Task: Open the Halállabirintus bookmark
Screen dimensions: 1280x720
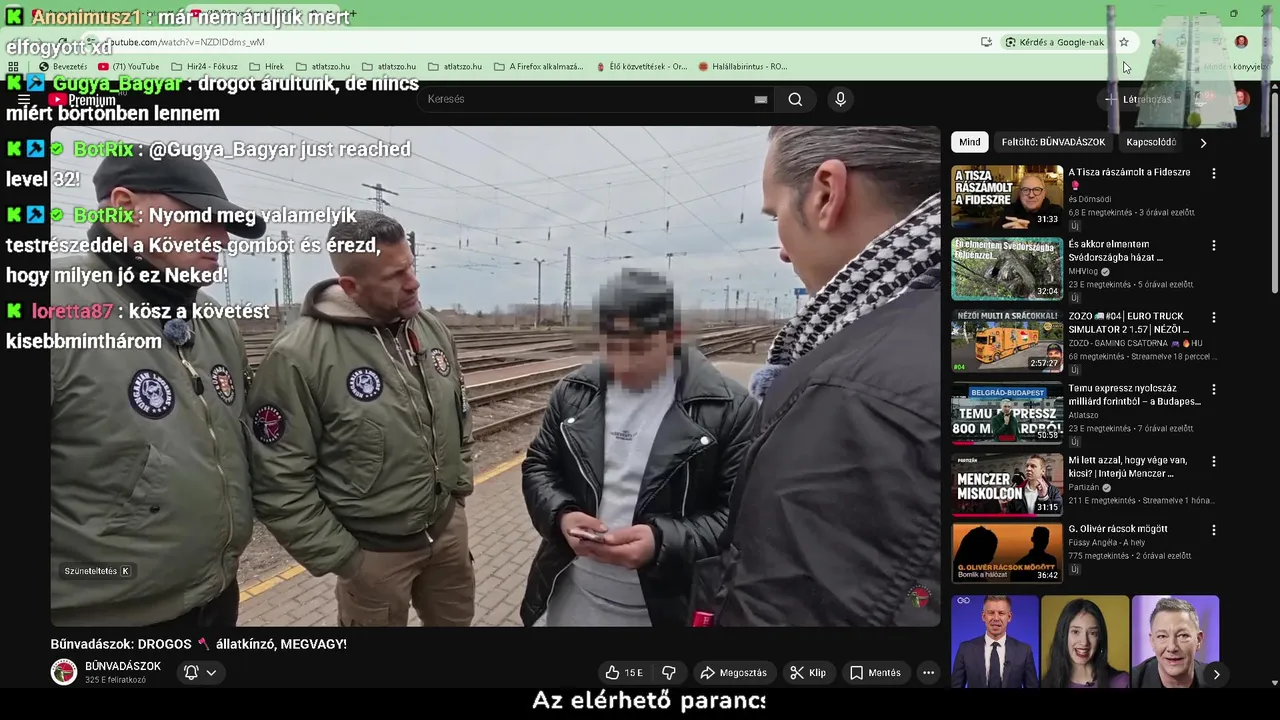Action: coord(742,67)
